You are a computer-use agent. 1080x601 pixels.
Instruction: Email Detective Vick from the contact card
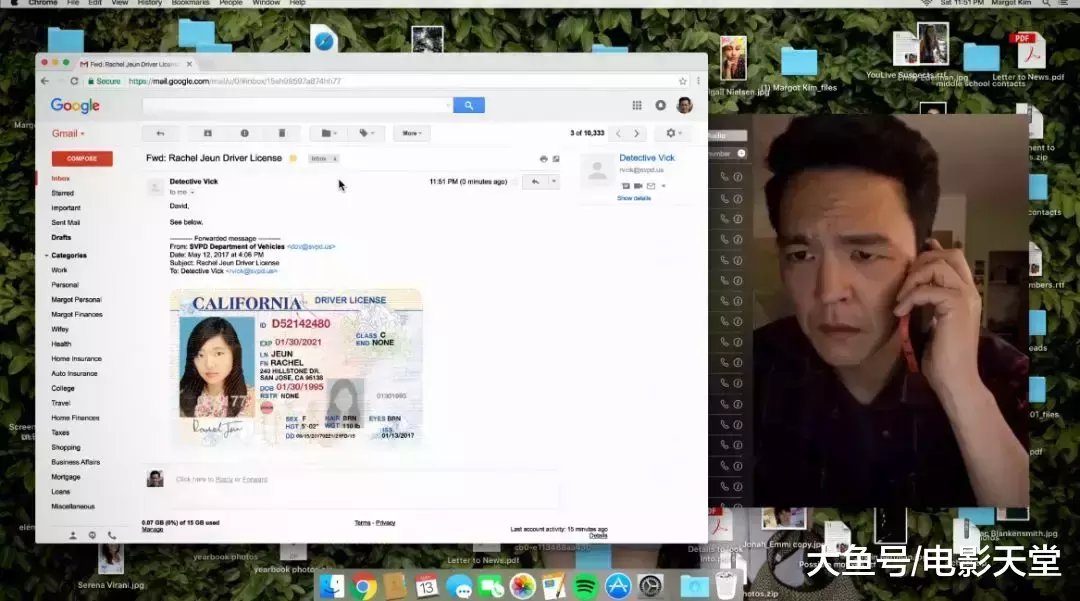tap(651, 186)
